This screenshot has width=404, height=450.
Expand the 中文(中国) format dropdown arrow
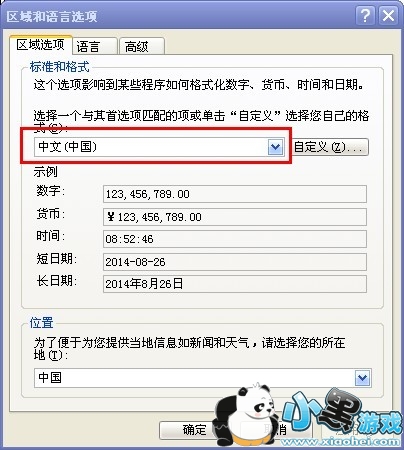[275, 147]
